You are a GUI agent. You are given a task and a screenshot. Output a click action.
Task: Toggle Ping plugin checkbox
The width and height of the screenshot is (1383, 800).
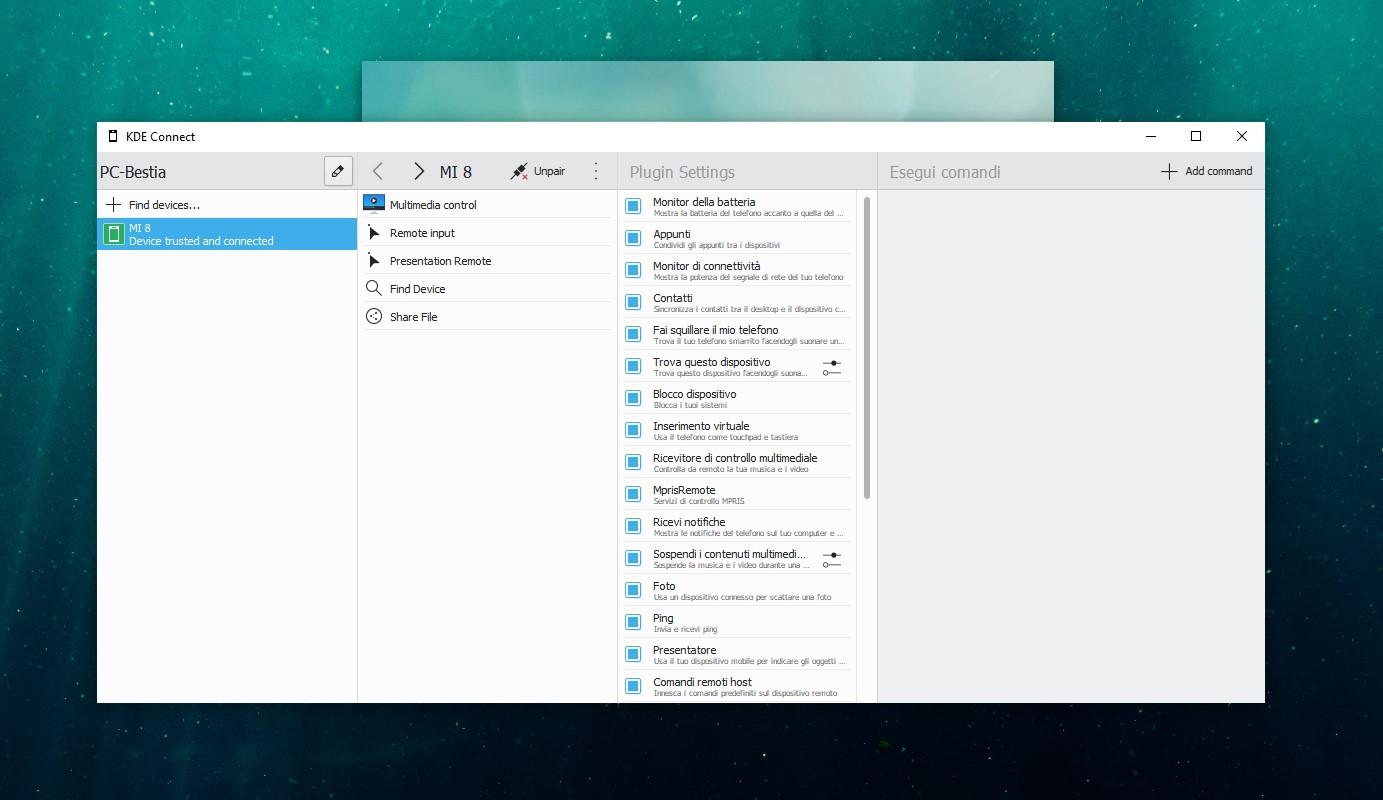[x=633, y=622]
